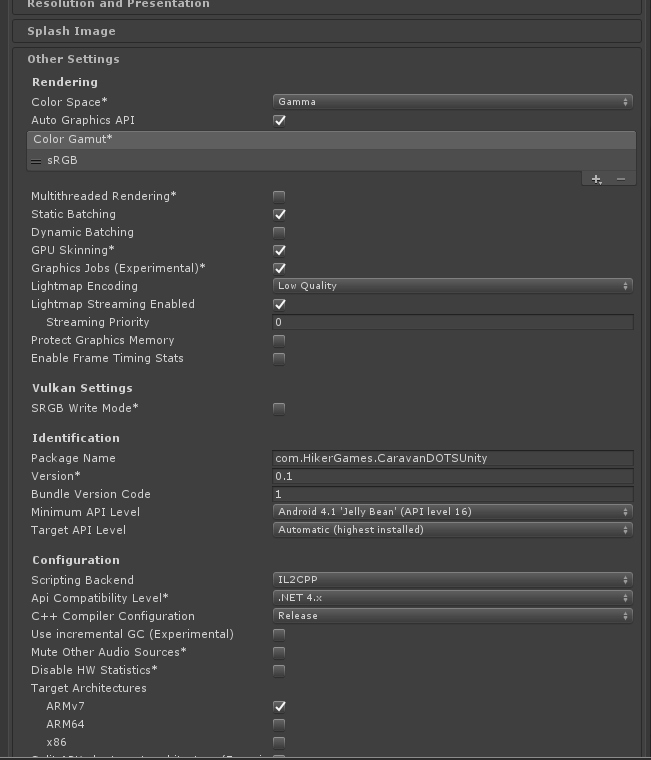Open Minimum API Level dropdown

453,512
